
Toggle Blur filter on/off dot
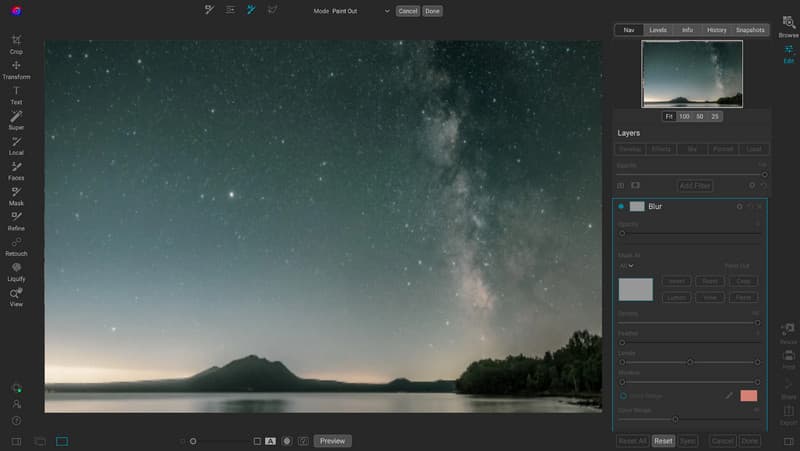click(x=621, y=207)
